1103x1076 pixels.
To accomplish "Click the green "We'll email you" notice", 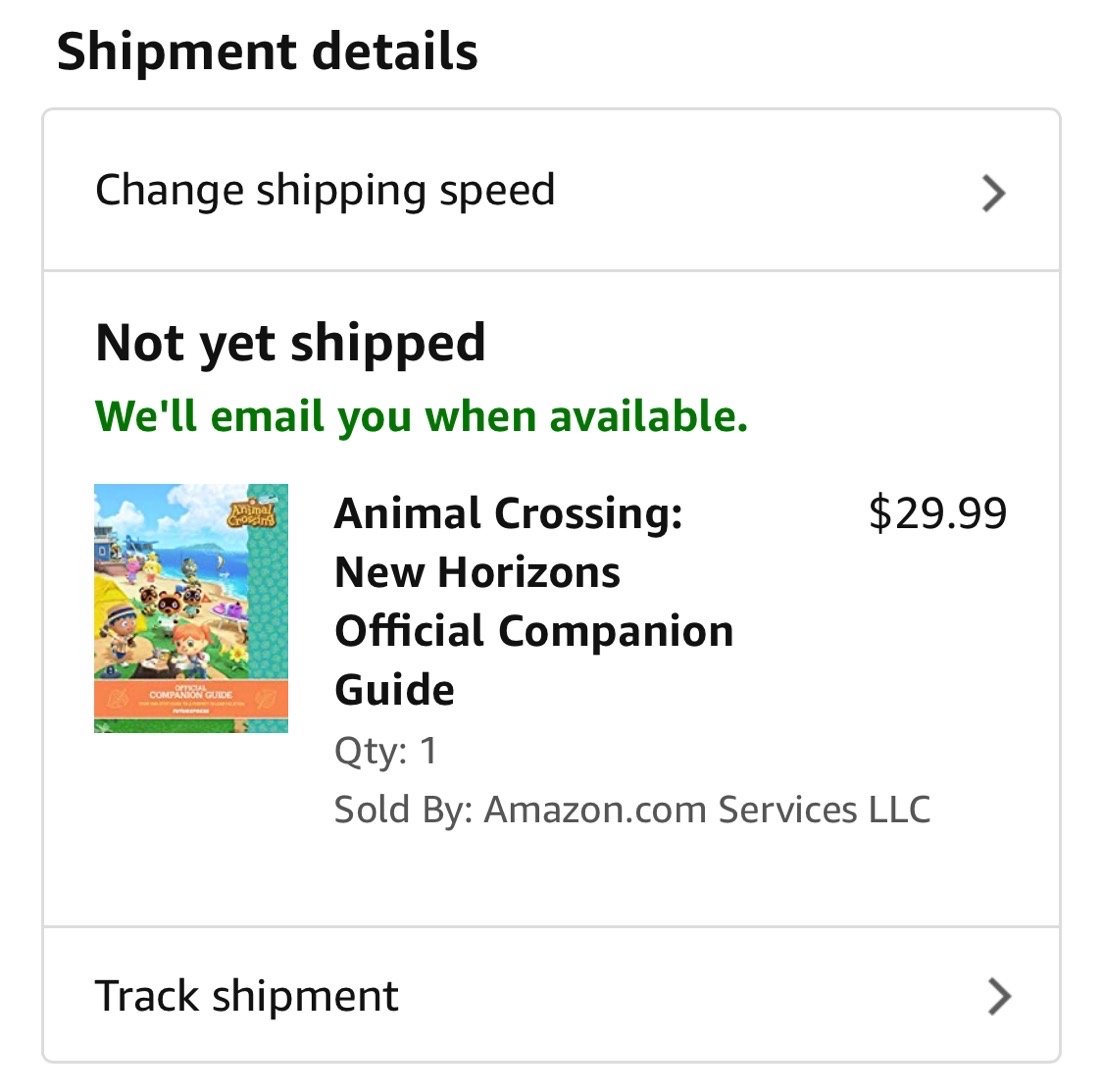I will click(x=421, y=415).
